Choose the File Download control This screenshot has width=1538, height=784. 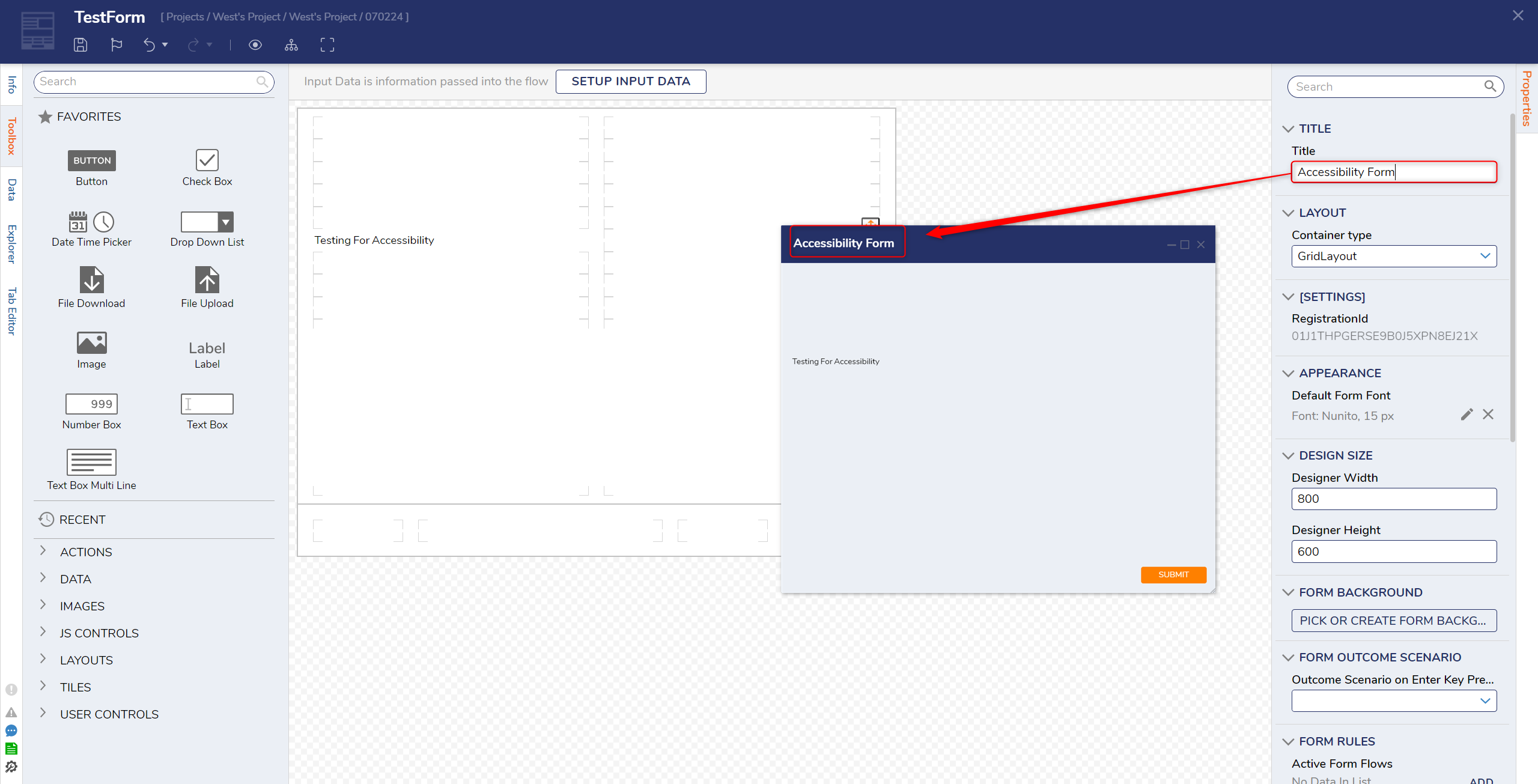(91, 287)
